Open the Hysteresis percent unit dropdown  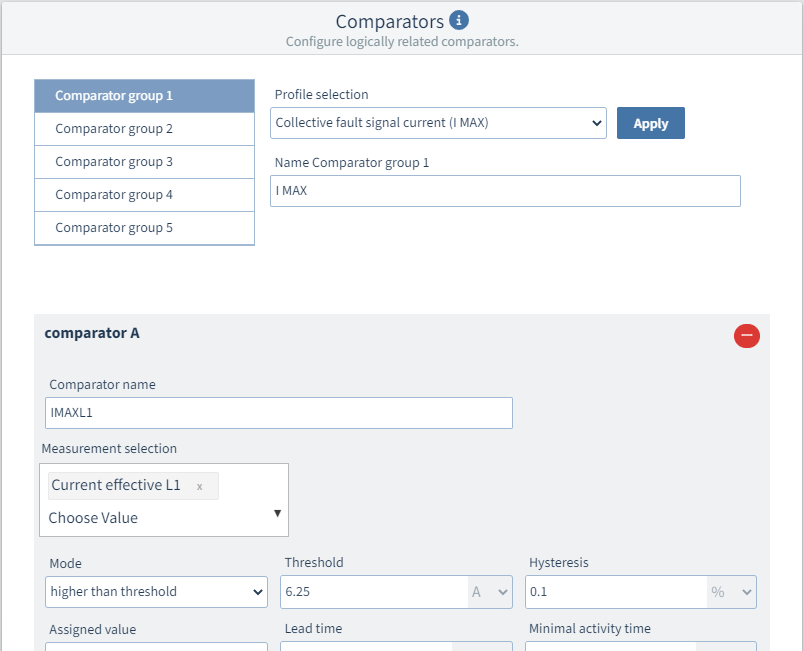[732, 592]
